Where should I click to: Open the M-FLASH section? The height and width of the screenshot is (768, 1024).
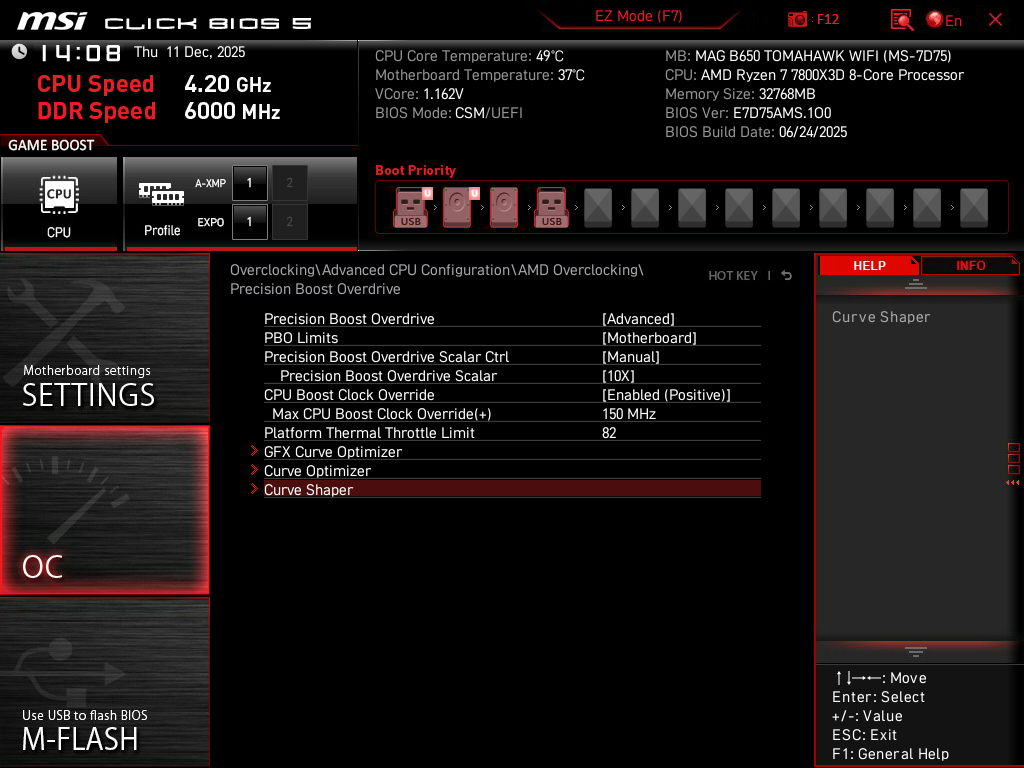click(104, 682)
